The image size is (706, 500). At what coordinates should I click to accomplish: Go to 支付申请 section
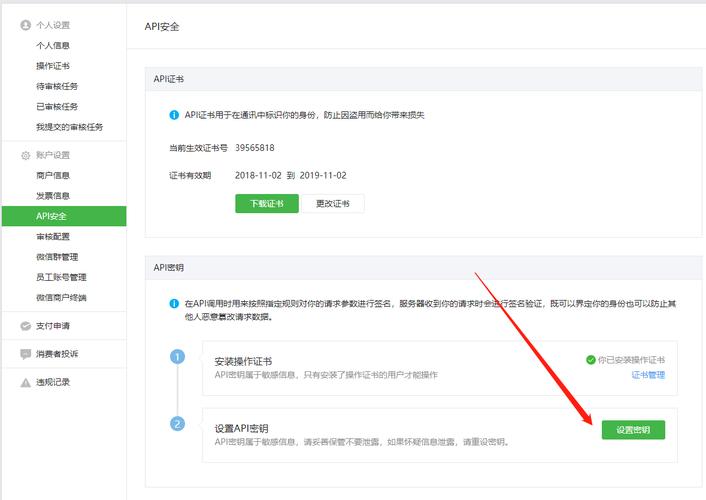point(53,326)
